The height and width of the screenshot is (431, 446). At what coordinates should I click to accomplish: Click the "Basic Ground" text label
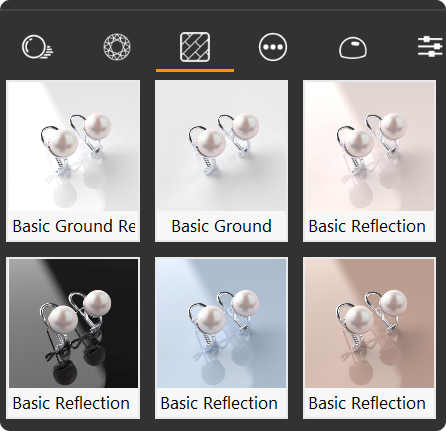pos(221,226)
